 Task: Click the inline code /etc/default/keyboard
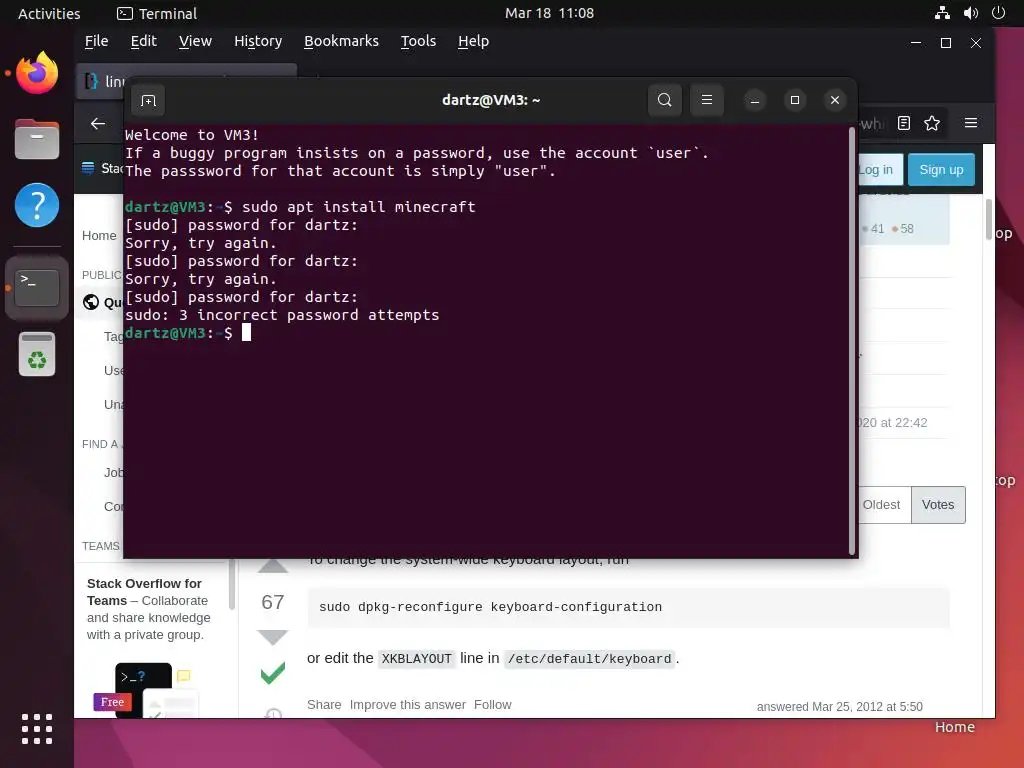[x=589, y=659]
